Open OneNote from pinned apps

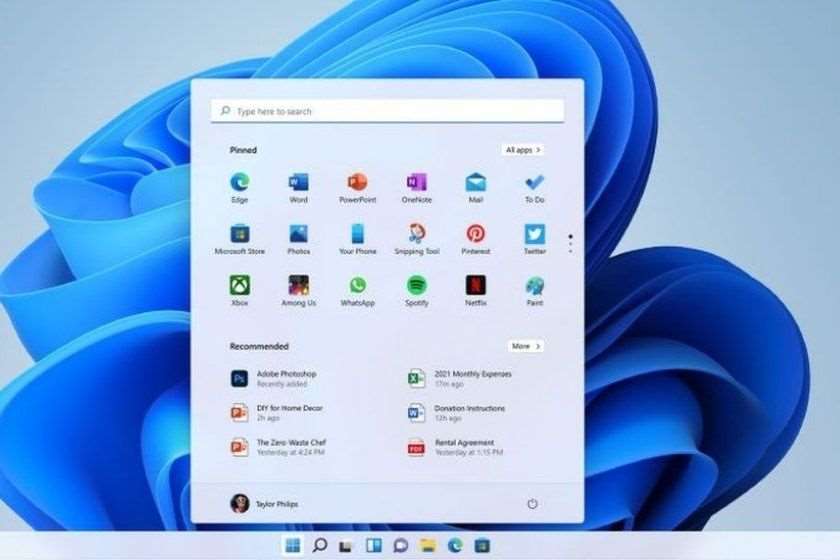point(416,188)
